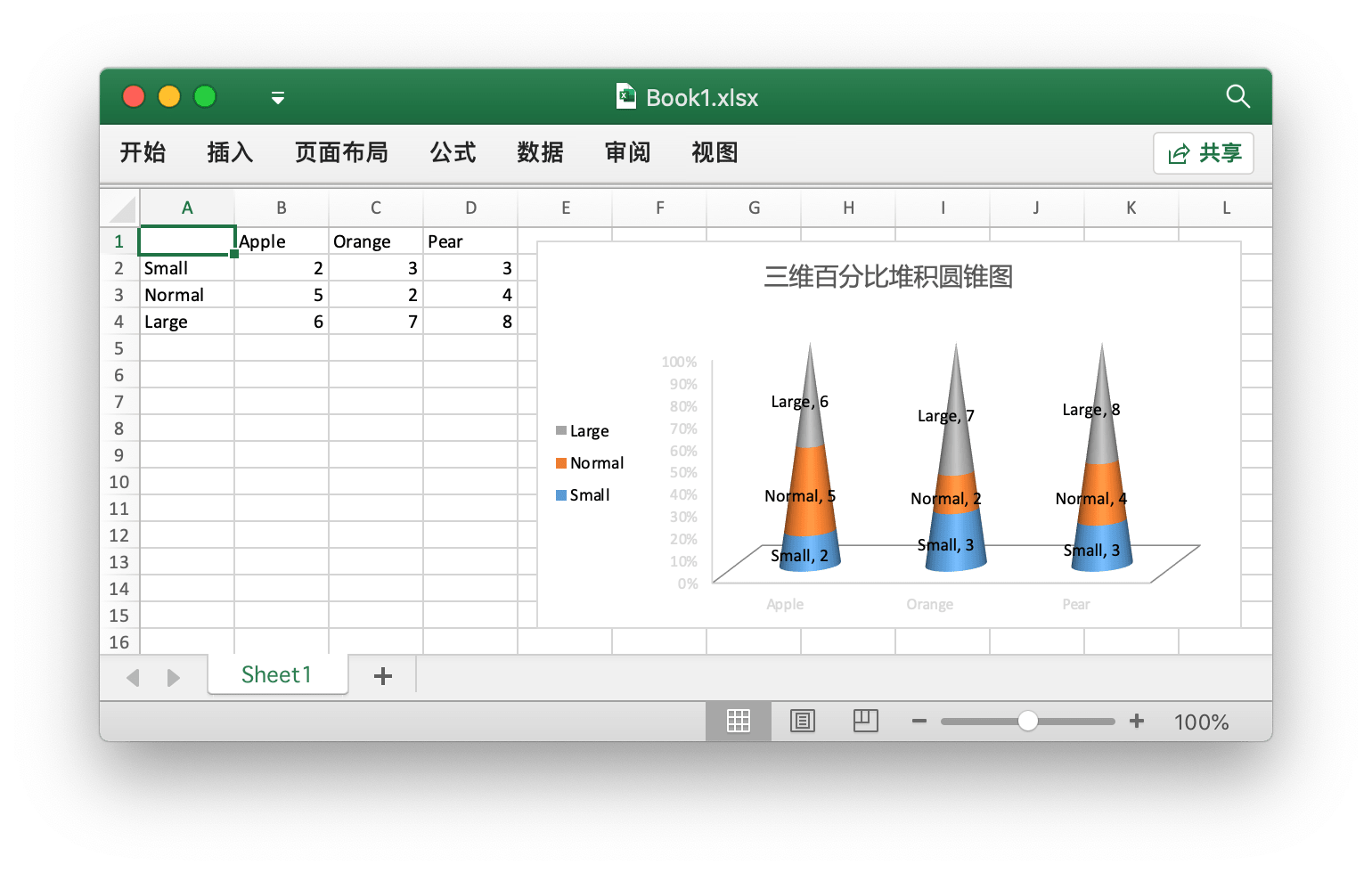This screenshot has width=1372, height=873.
Task: Click the search magnifier icon in title bar
Action: (1237, 96)
